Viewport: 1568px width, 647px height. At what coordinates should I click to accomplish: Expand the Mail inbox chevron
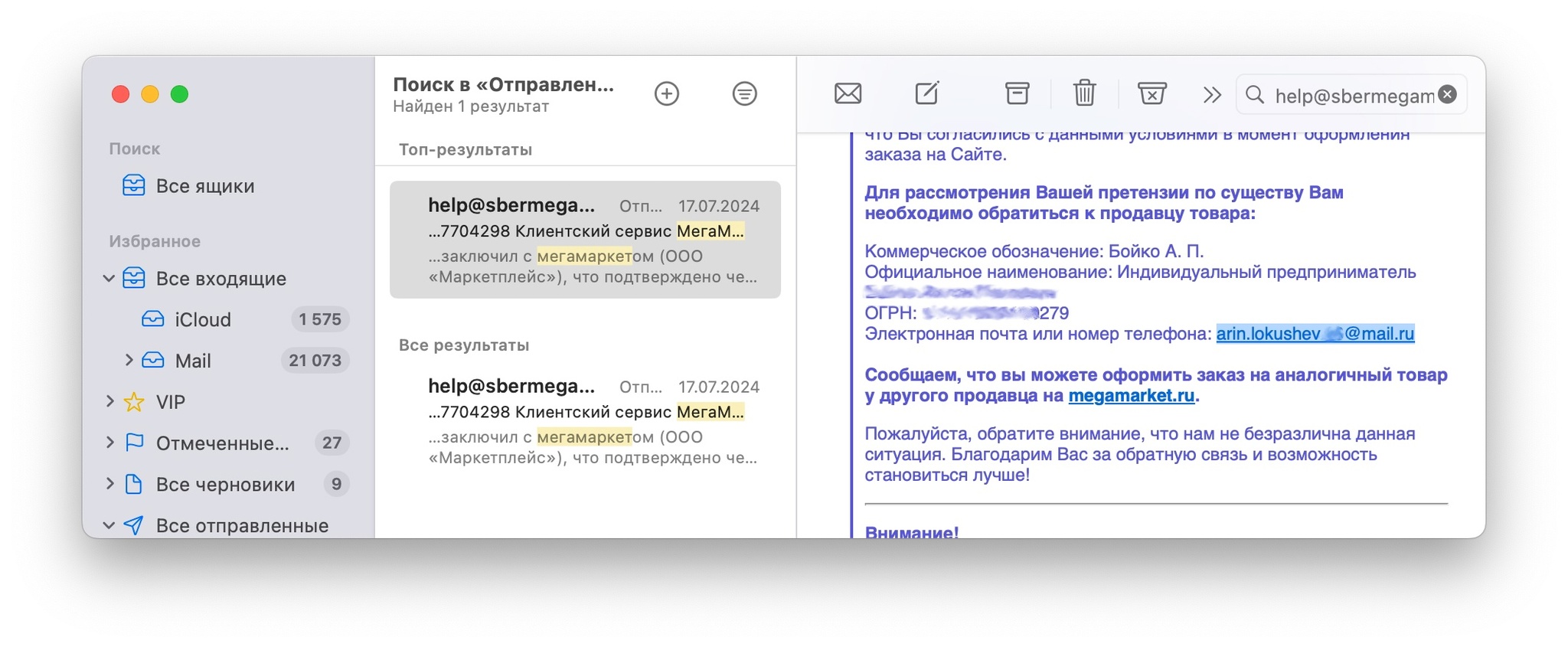click(129, 360)
